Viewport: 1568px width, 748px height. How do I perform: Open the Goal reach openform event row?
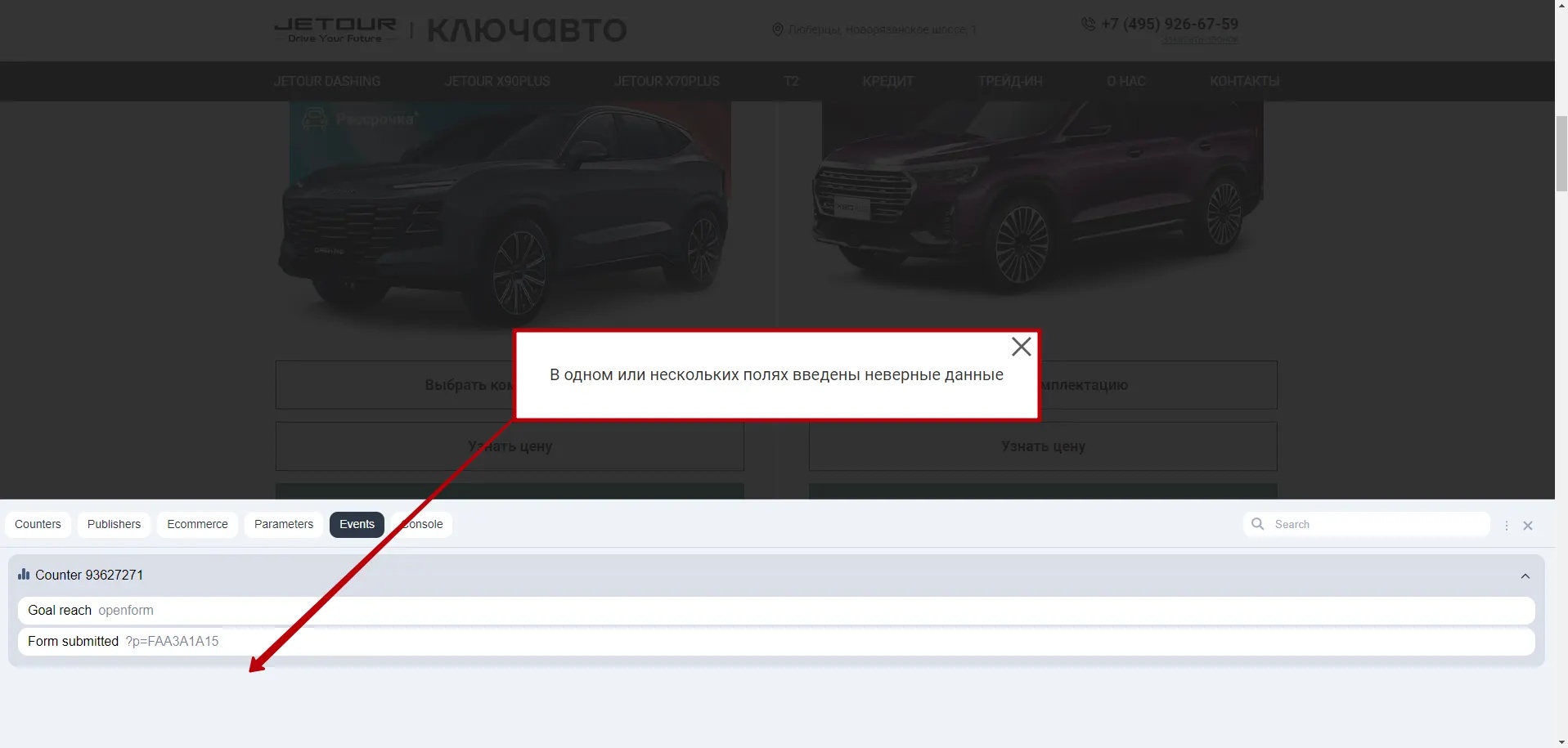click(x=775, y=611)
